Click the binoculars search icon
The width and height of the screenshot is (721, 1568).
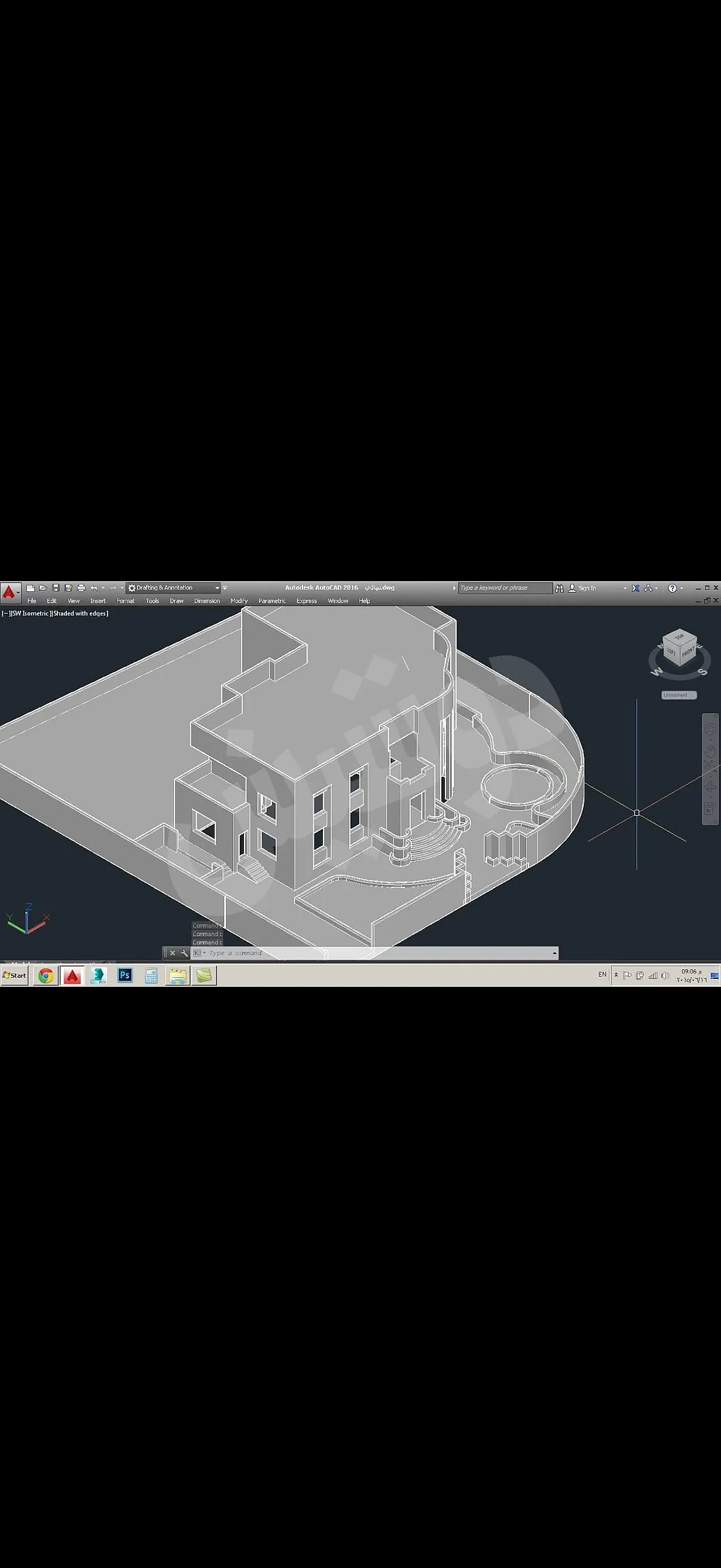click(559, 588)
